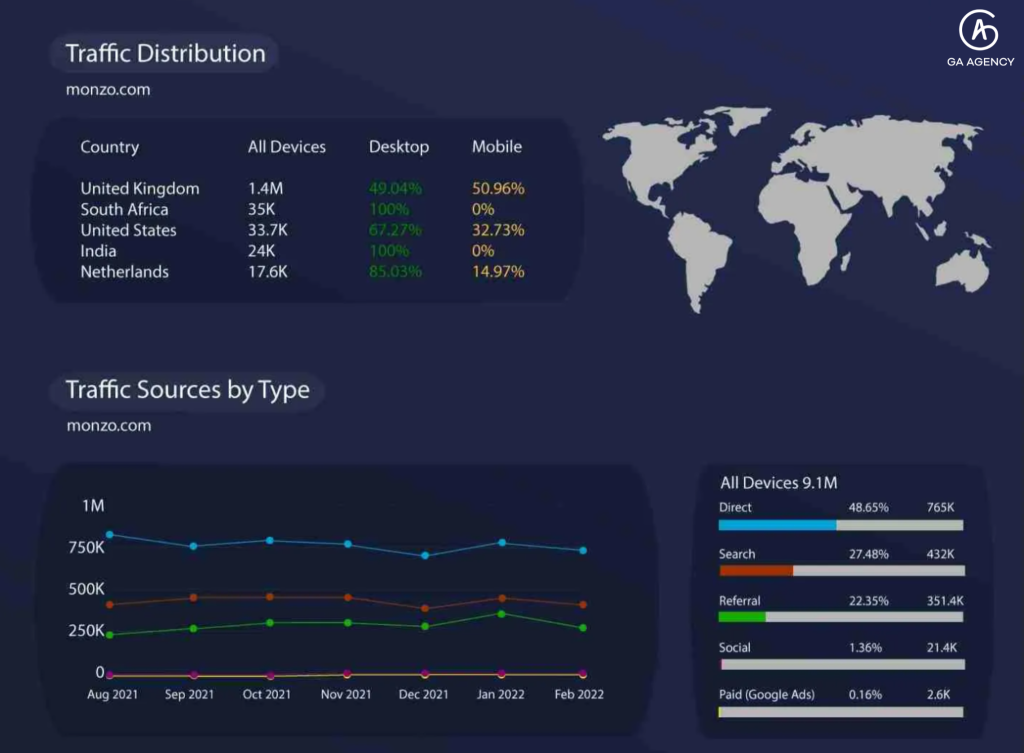Click the Country column header
This screenshot has width=1024, height=753.
click(110, 147)
